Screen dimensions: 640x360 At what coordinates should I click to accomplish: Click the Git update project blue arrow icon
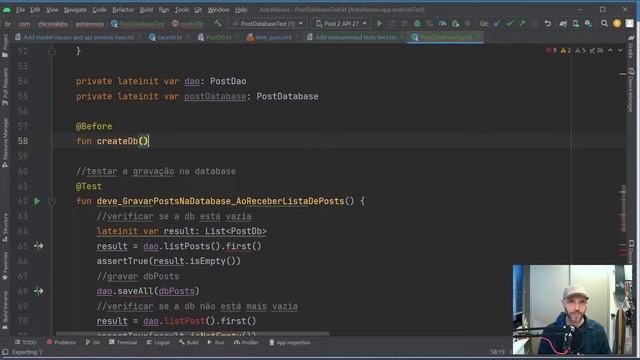[497, 24]
